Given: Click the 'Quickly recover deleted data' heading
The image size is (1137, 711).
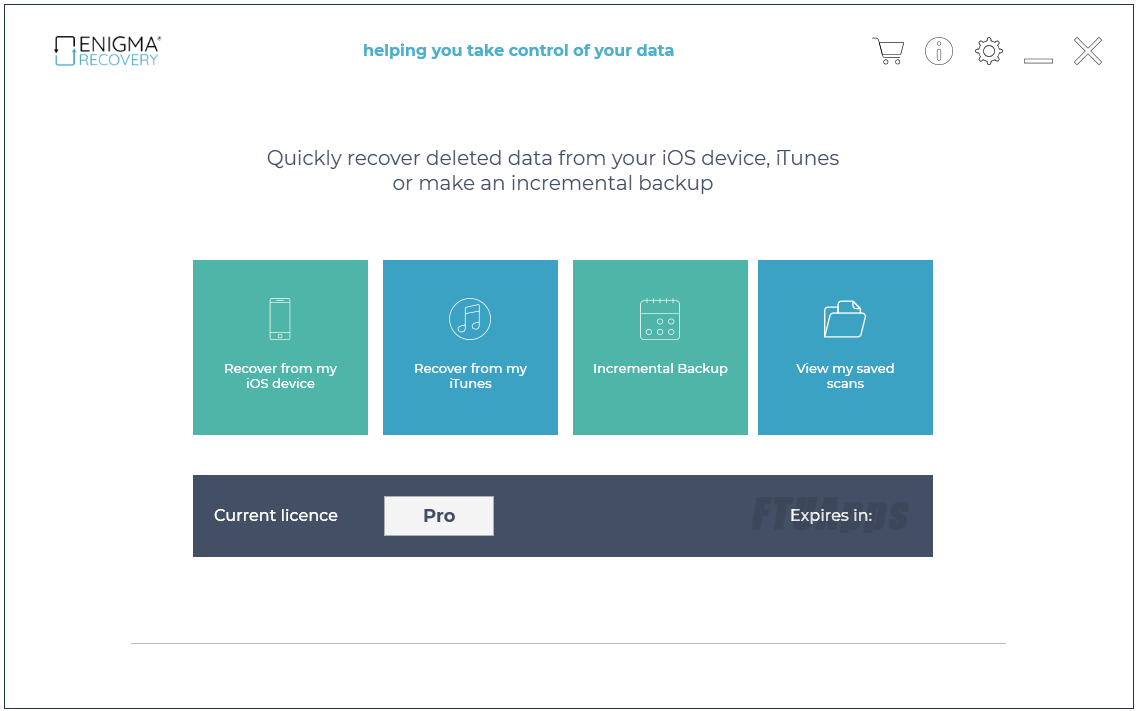Looking at the screenshot, I should [553, 170].
